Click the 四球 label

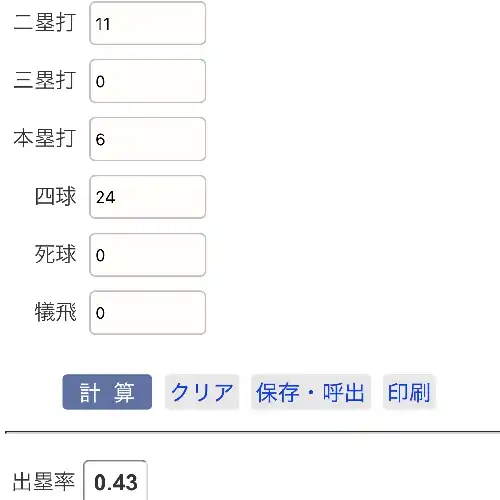pyautogui.click(x=55, y=196)
